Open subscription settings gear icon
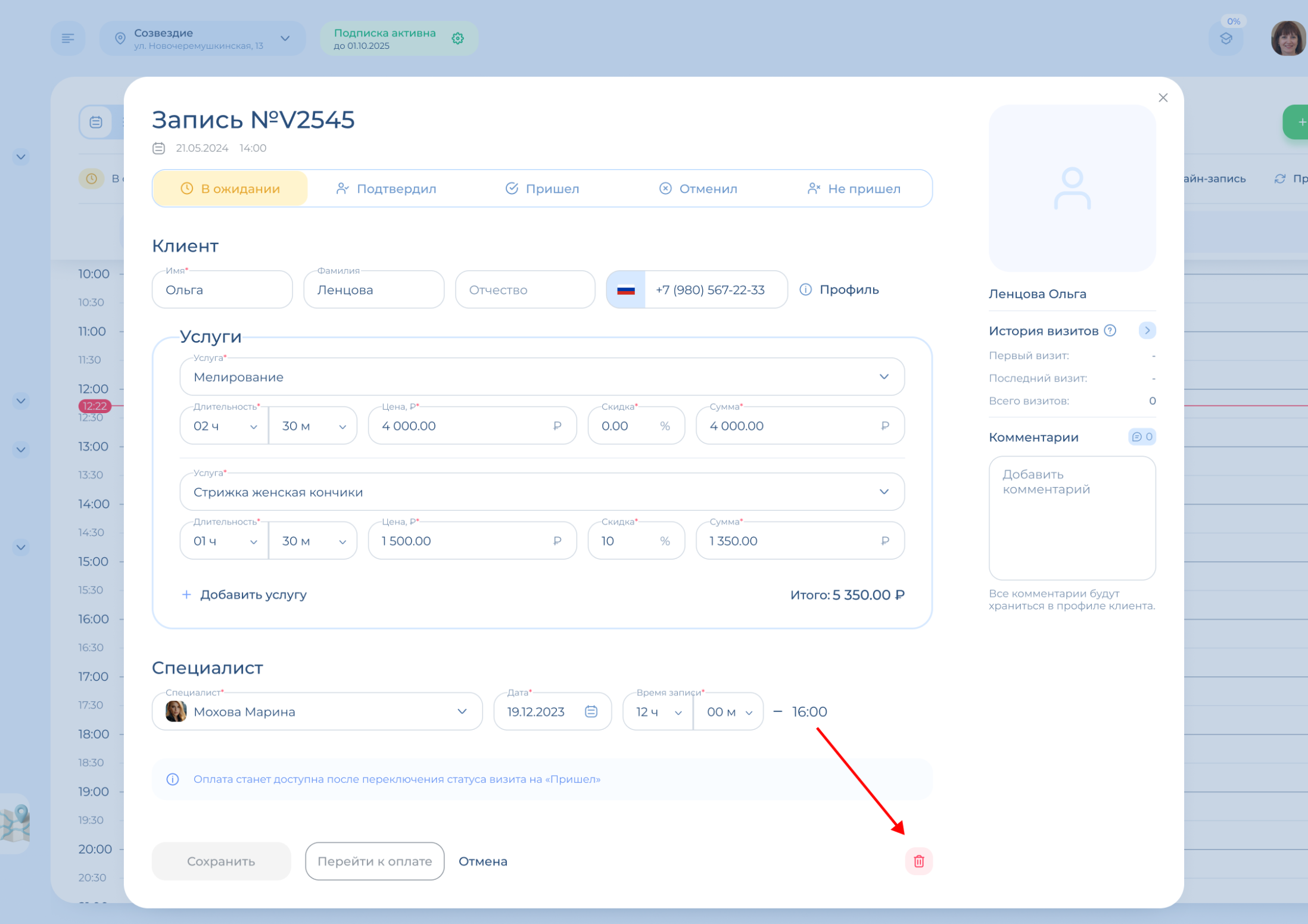Viewport: 1308px width, 924px height. [x=457, y=39]
